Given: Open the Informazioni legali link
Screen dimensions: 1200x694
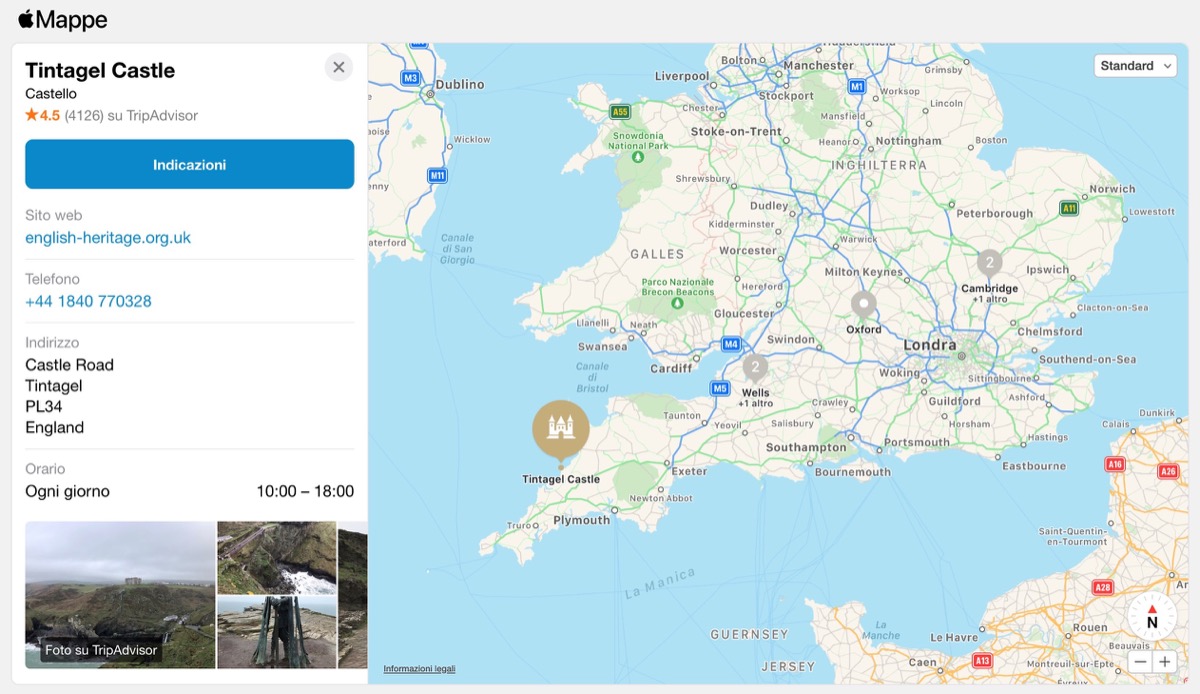Looking at the screenshot, I should click(419, 668).
